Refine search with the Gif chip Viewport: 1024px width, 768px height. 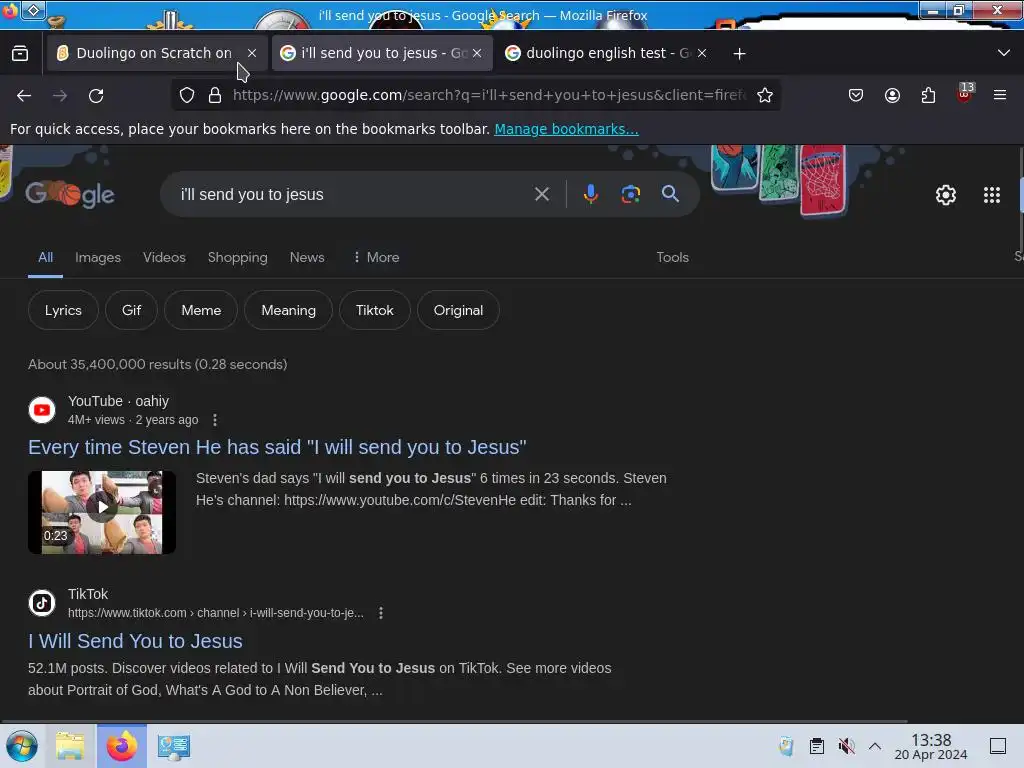(131, 310)
